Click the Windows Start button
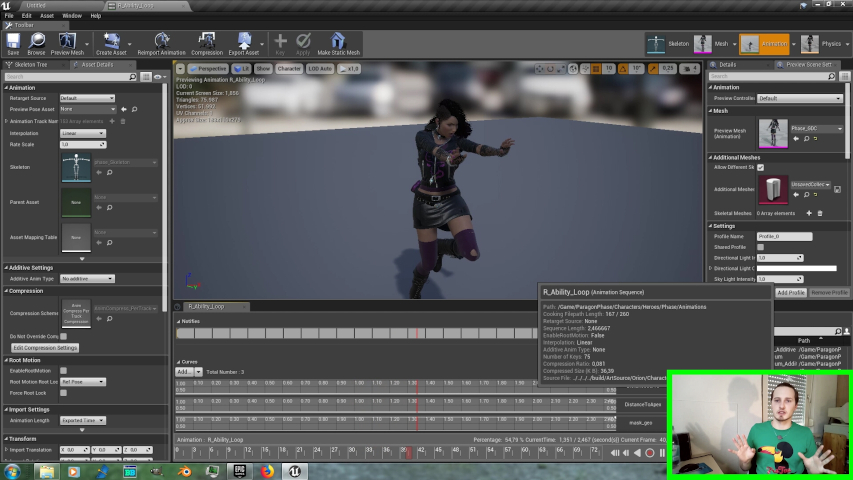This screenshot has height=480, width=853. tap(11, 471)
